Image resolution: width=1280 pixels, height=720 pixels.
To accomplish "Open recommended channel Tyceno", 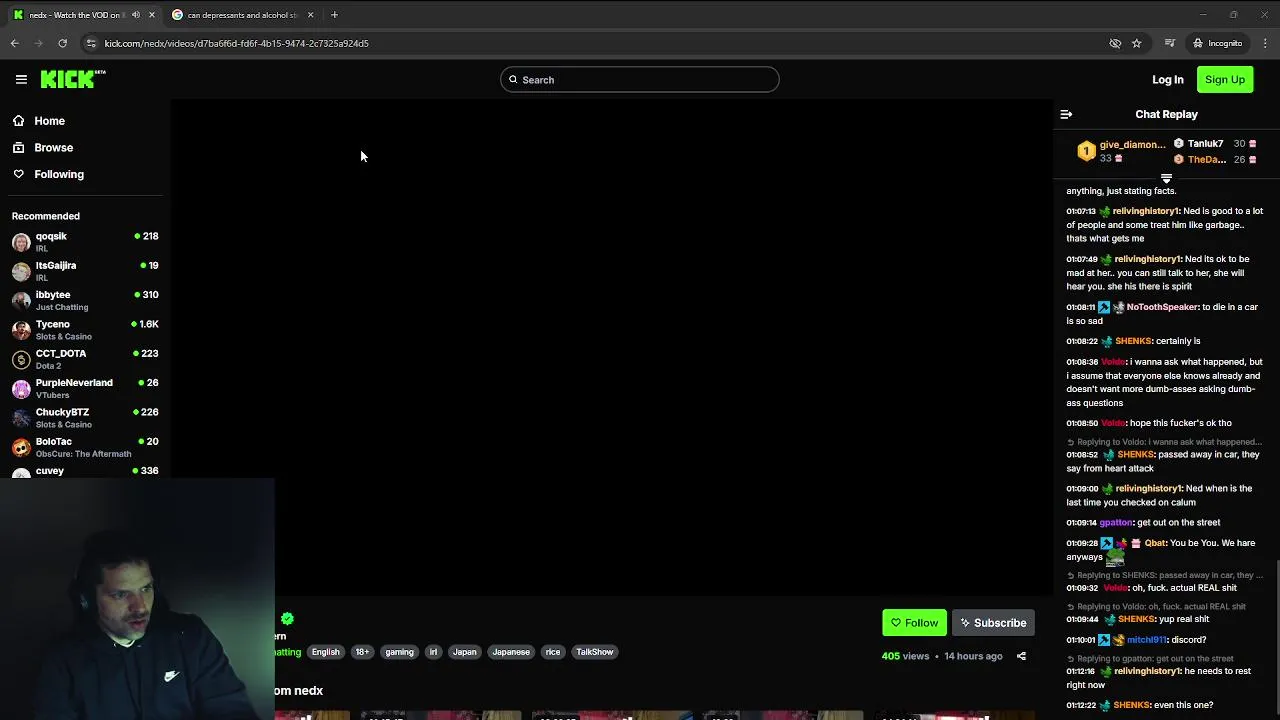I will 85,330.
